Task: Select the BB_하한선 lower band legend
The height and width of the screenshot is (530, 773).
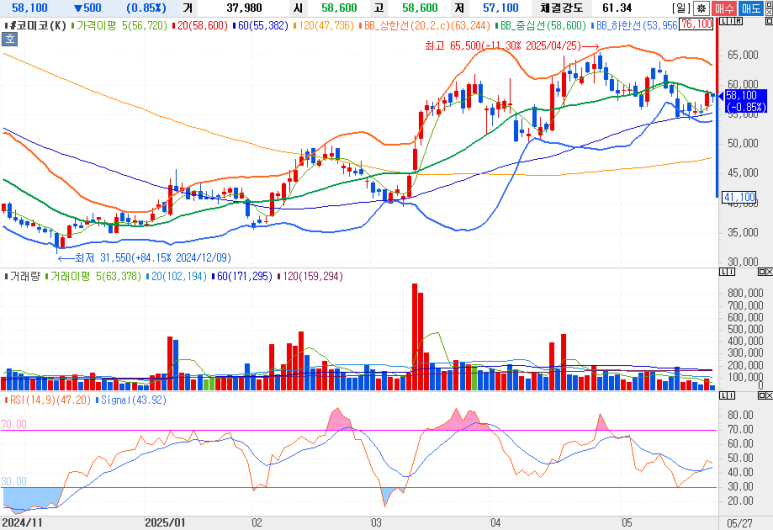Action: tap(633, 26)
